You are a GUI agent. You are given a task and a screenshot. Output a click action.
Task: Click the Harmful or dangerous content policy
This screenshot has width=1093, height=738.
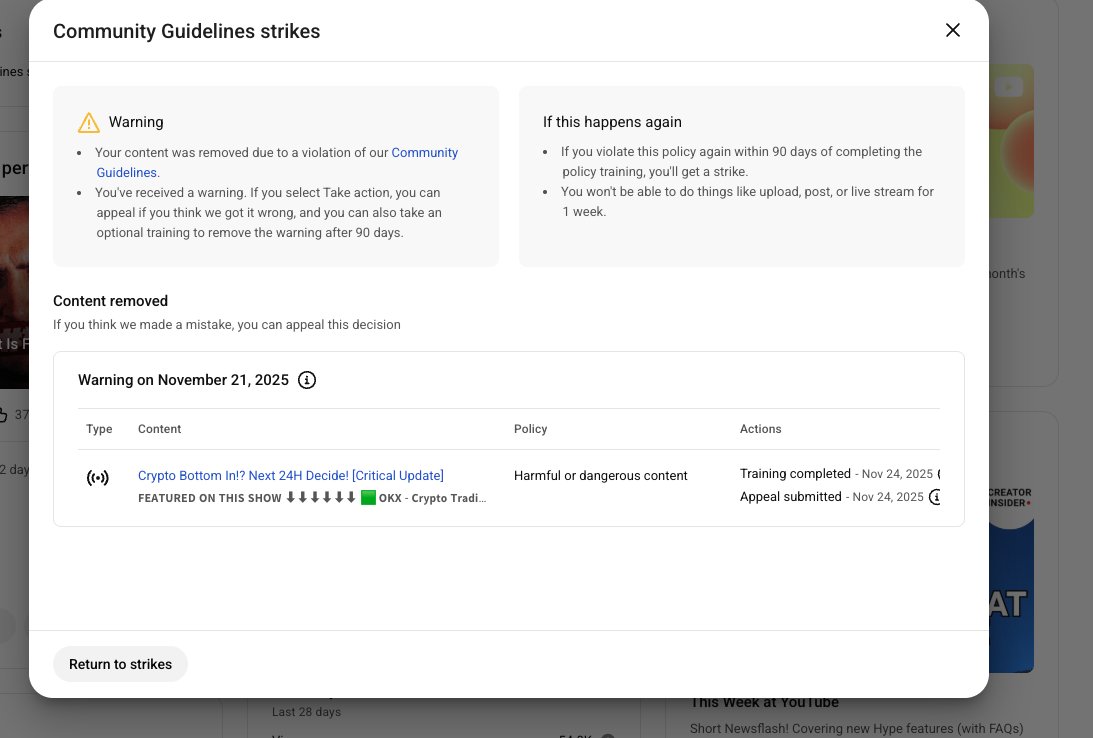click(x=600, y=475)
